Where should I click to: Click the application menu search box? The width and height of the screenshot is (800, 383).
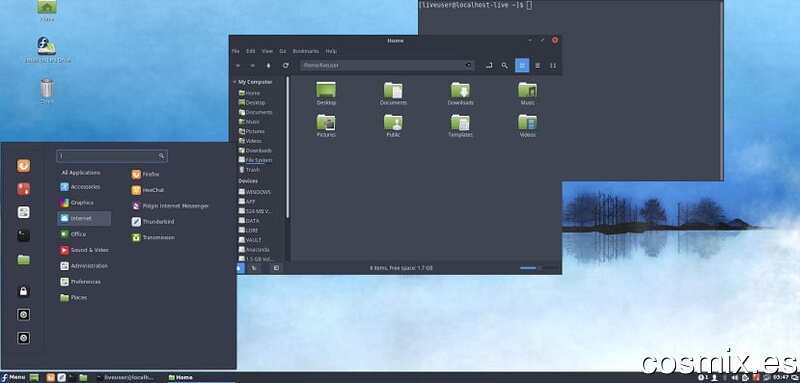112,156
